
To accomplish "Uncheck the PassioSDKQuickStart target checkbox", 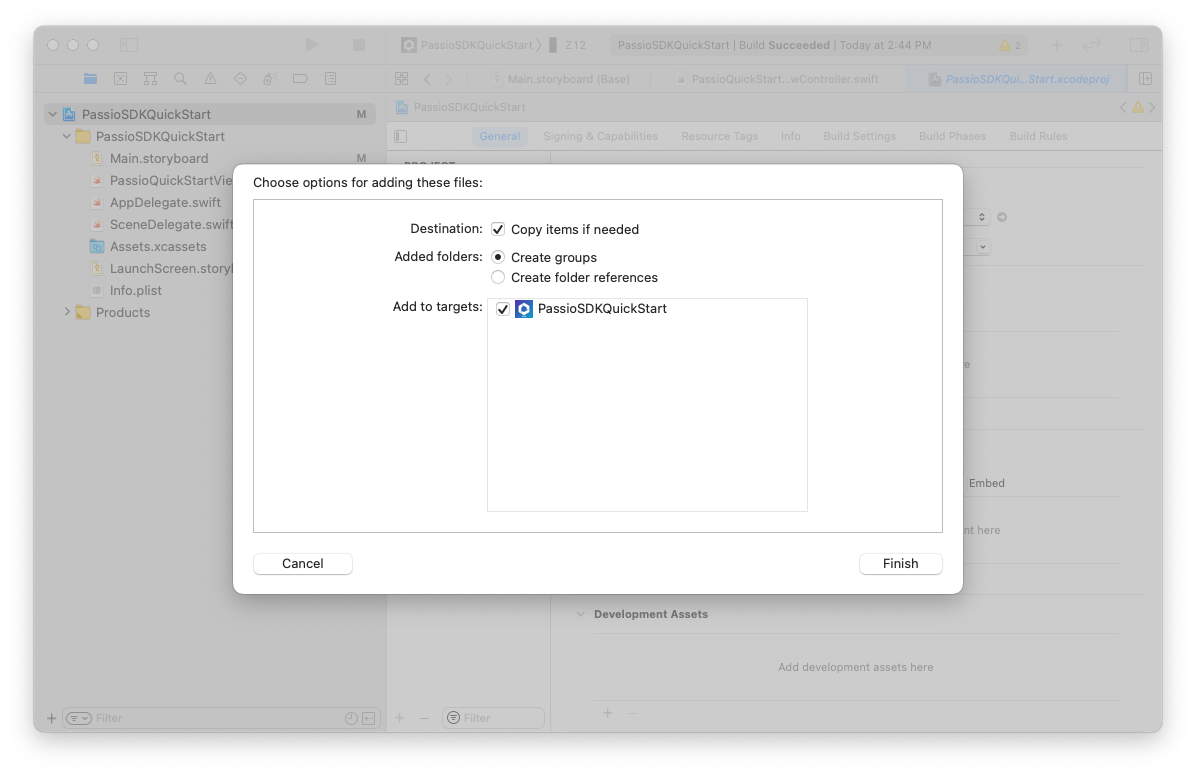I will tap(503, 309).
